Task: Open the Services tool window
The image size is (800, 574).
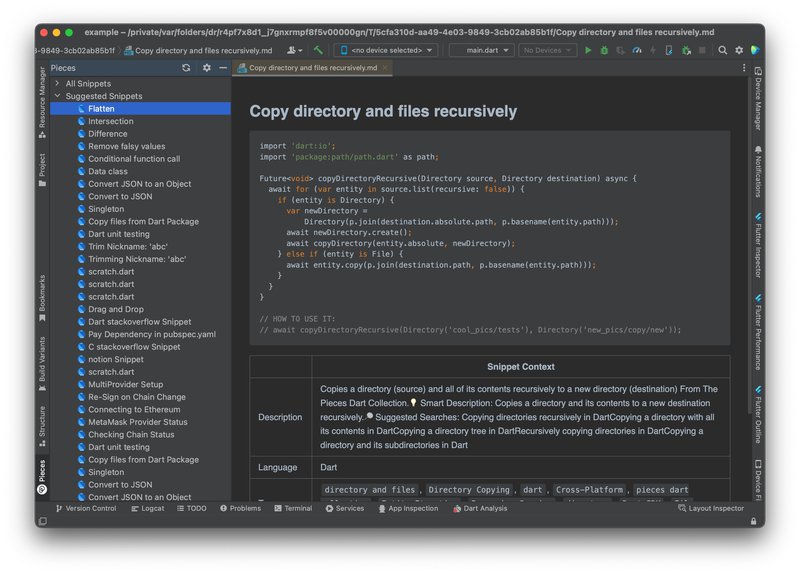Action: (x=345, y=508)
